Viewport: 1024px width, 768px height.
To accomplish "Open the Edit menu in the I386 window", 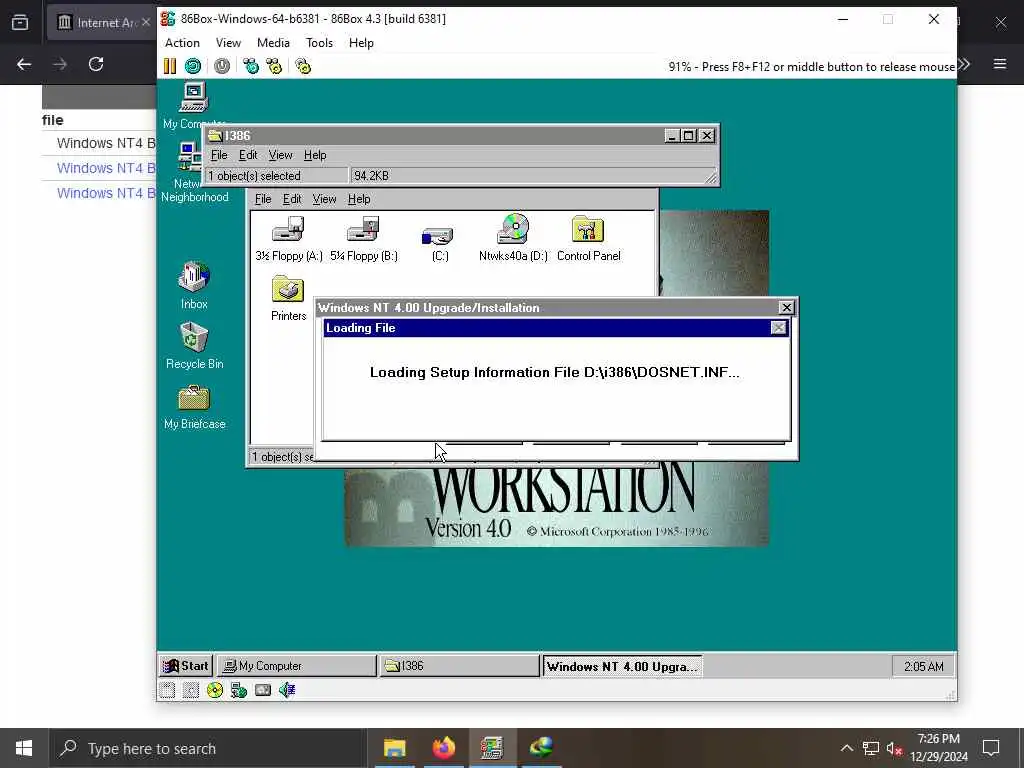I will [x=248, y=155].
